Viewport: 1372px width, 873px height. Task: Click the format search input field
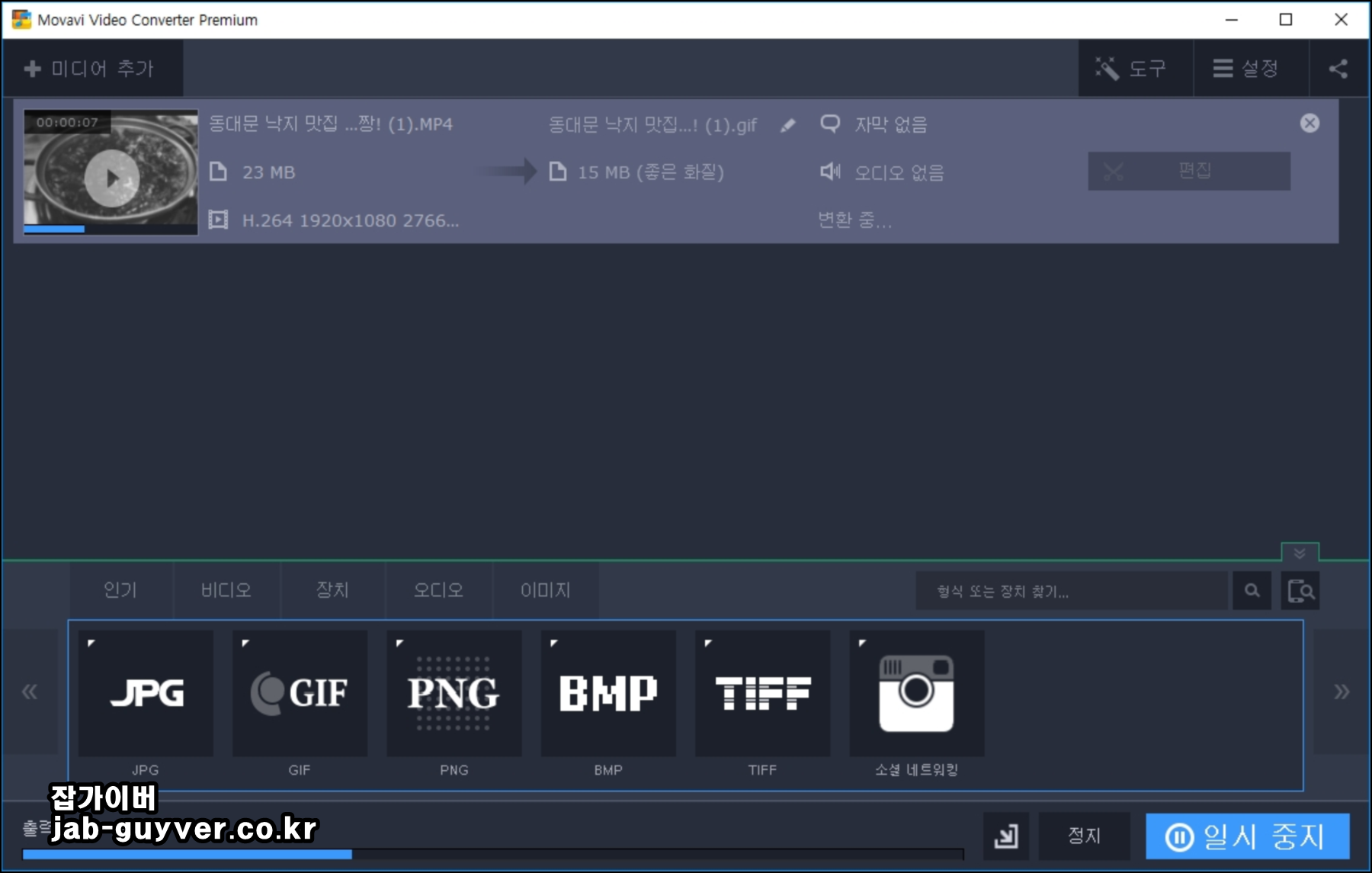tap(1072, 591)
